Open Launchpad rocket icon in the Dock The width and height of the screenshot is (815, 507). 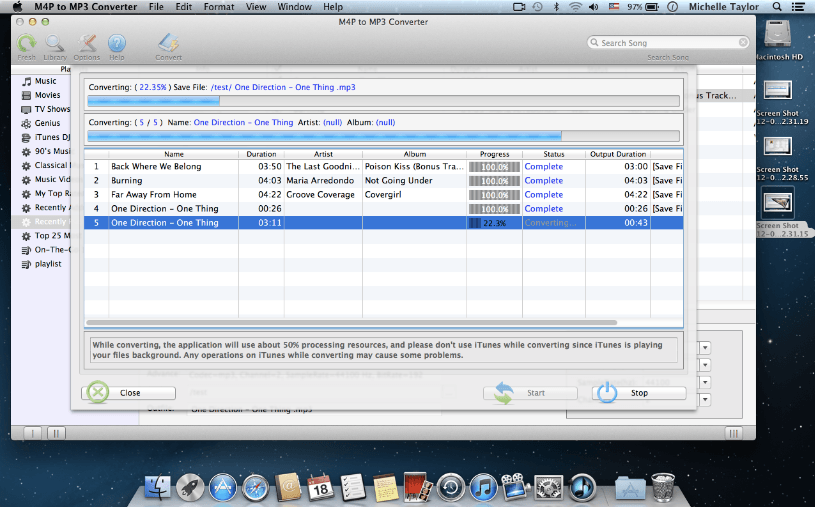[190, 488]
